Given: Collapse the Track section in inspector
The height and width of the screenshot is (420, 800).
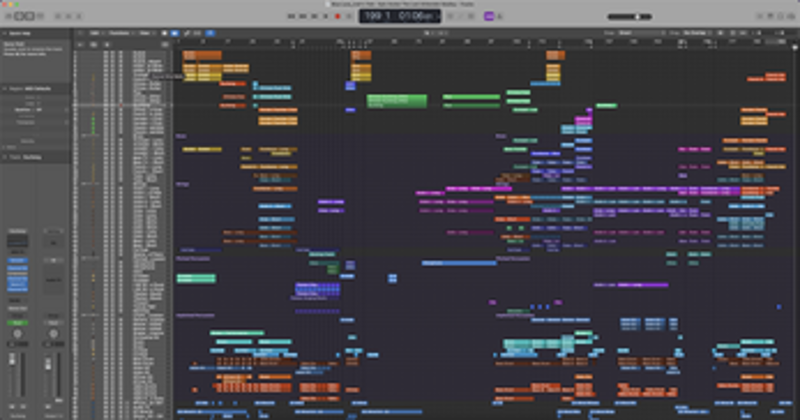Looking at the screenshot, I should (x=5, y=157).
